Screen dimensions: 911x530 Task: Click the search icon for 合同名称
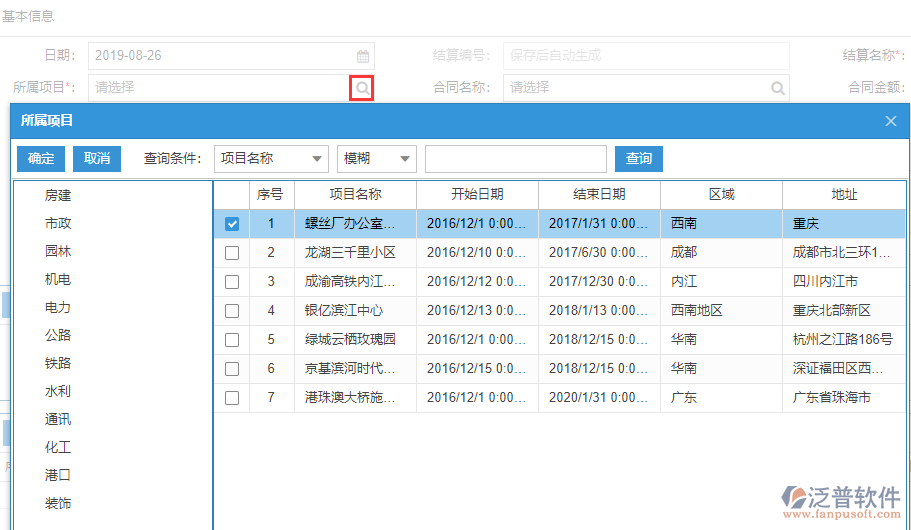(x=777, y=88)
